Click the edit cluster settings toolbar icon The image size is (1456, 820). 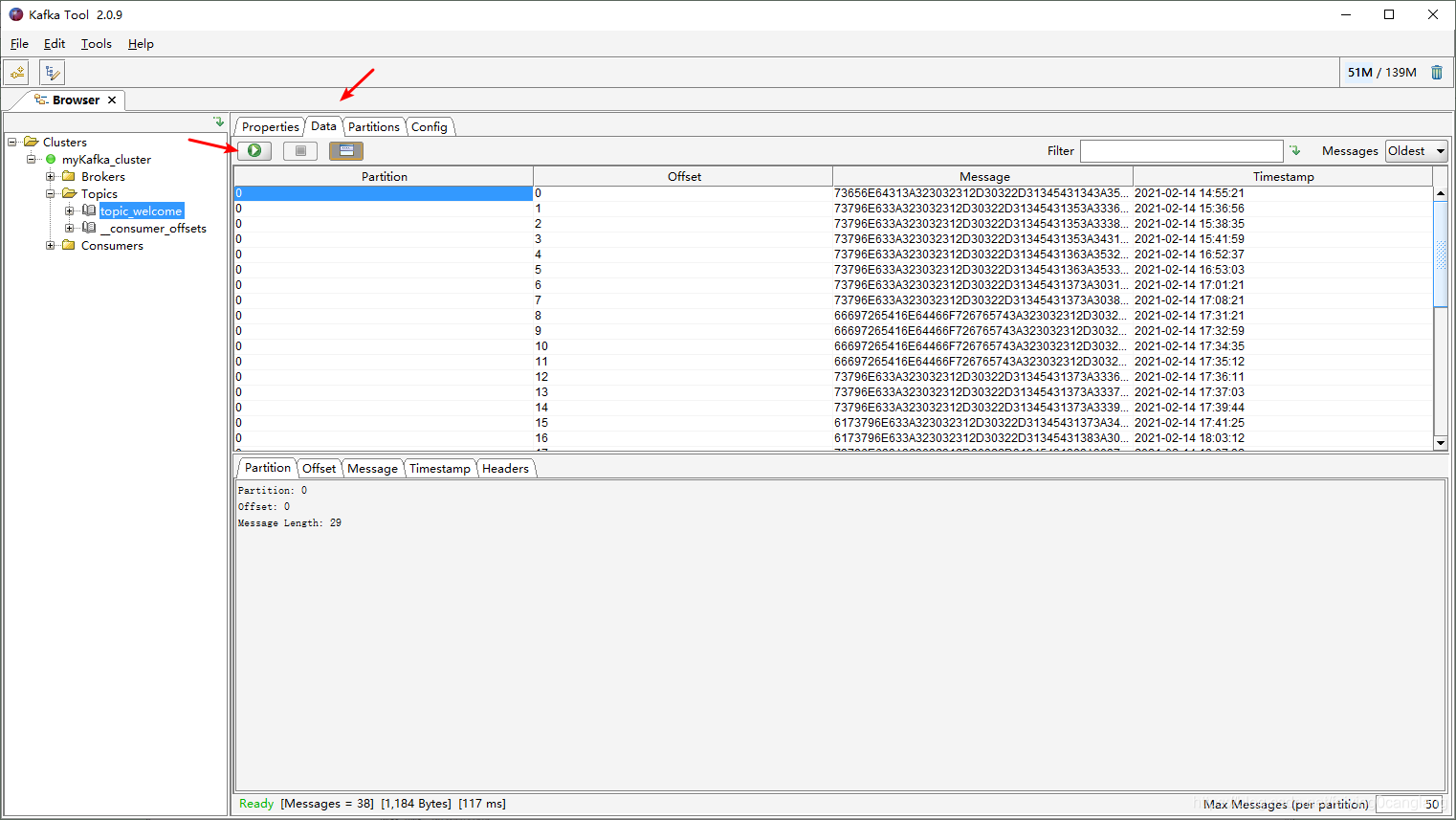(x=51, y=72)
